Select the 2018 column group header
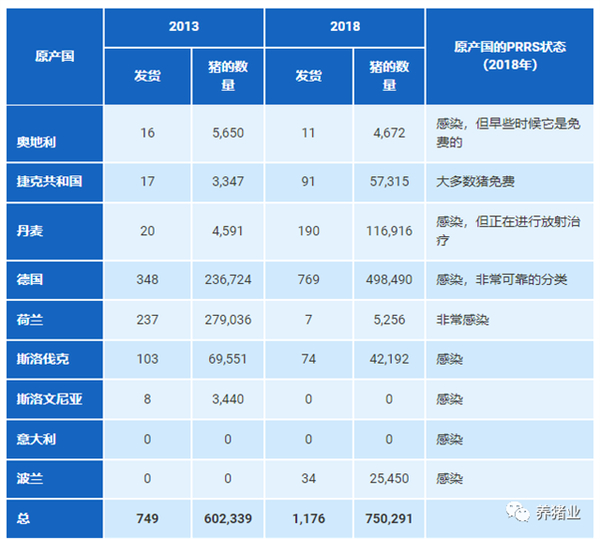The height and width of the screenshot is (539, 600). coord(345,27)
